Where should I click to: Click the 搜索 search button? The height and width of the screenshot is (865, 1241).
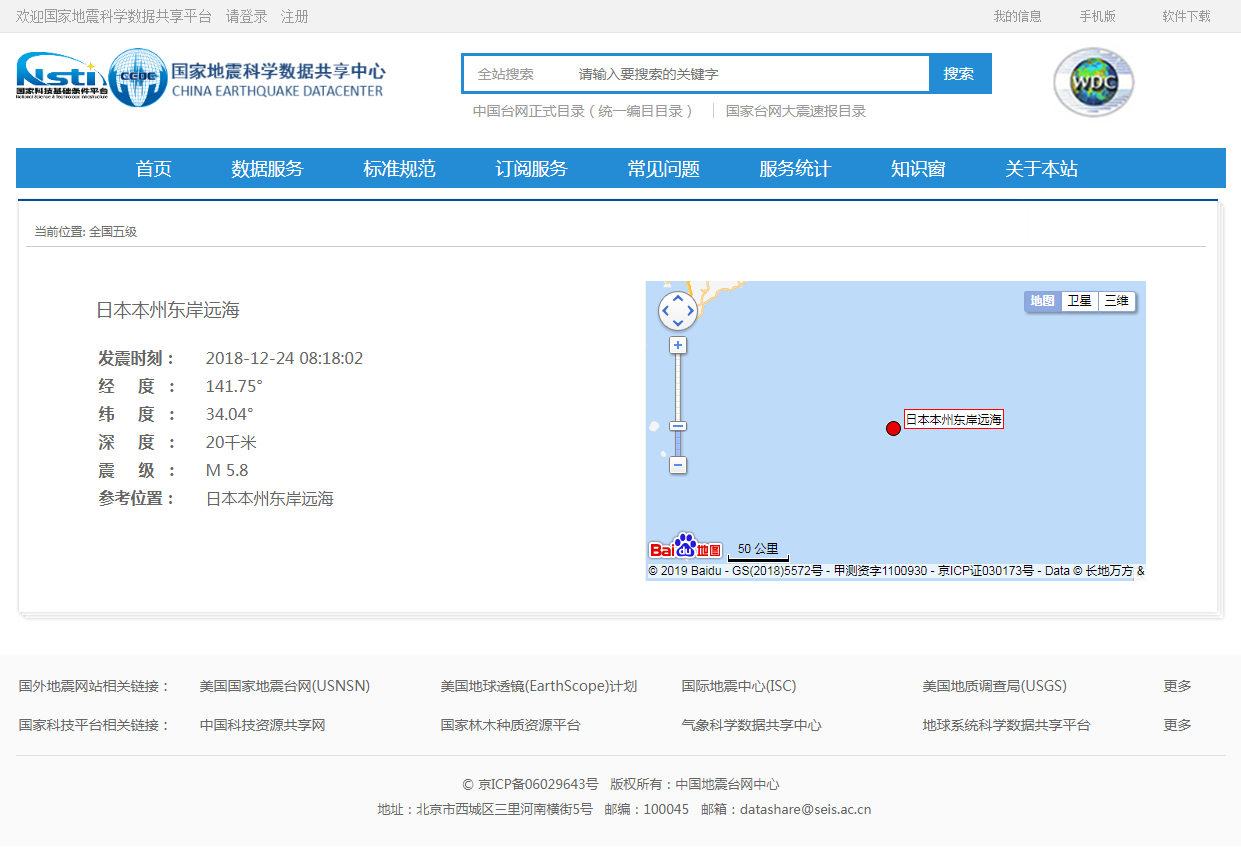[959, 73]
